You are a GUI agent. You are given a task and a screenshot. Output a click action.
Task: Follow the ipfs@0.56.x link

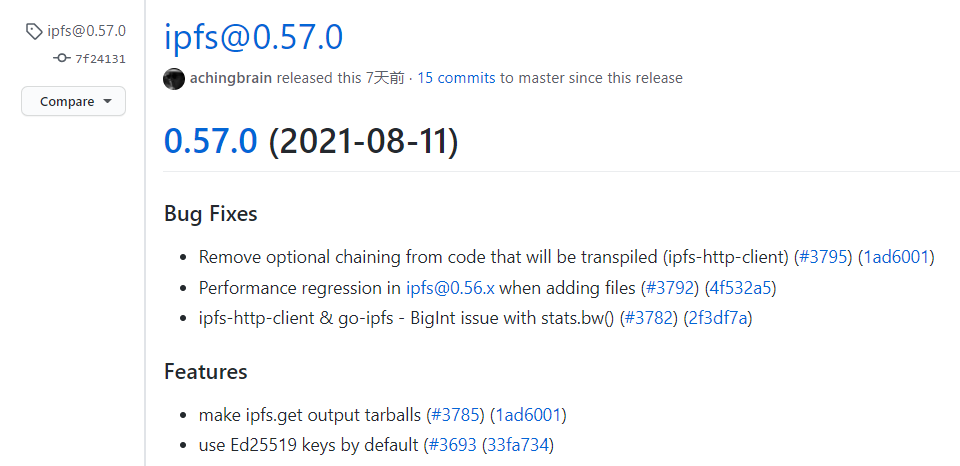pyautogui.click(x=450, y=288)
